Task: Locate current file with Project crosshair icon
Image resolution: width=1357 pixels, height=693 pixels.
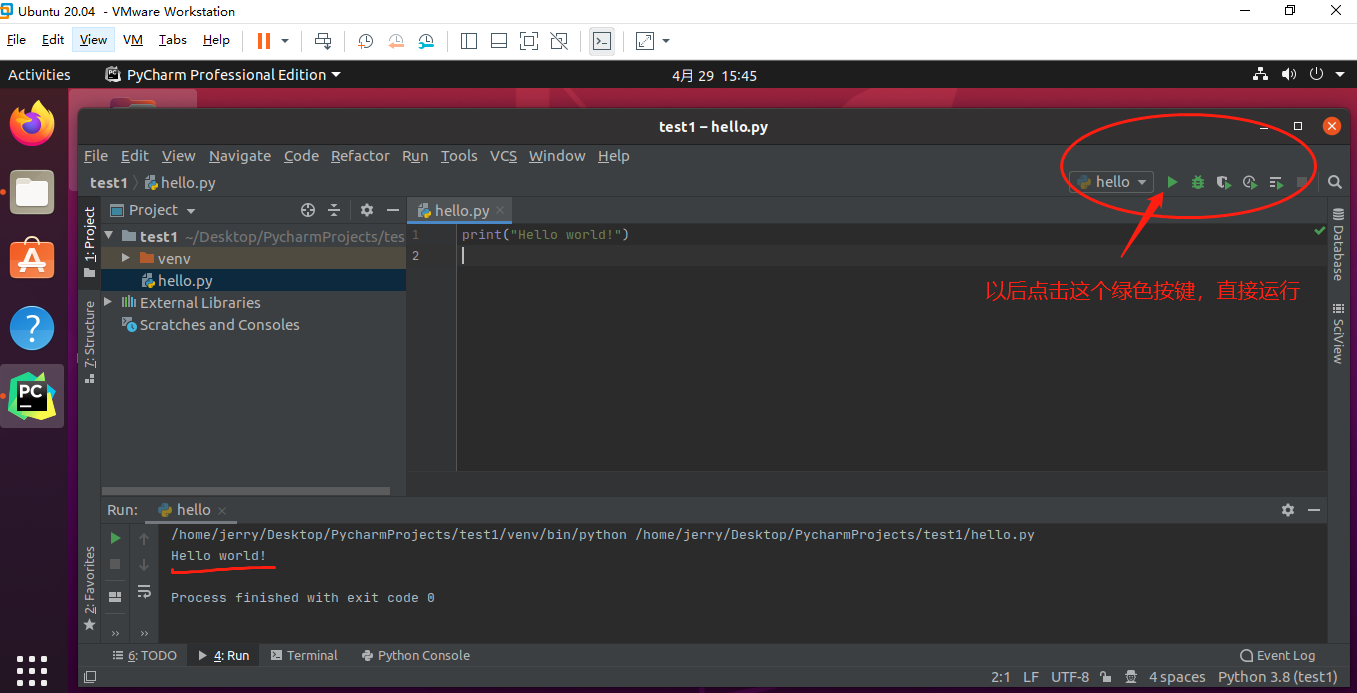Action: [308, 210]
